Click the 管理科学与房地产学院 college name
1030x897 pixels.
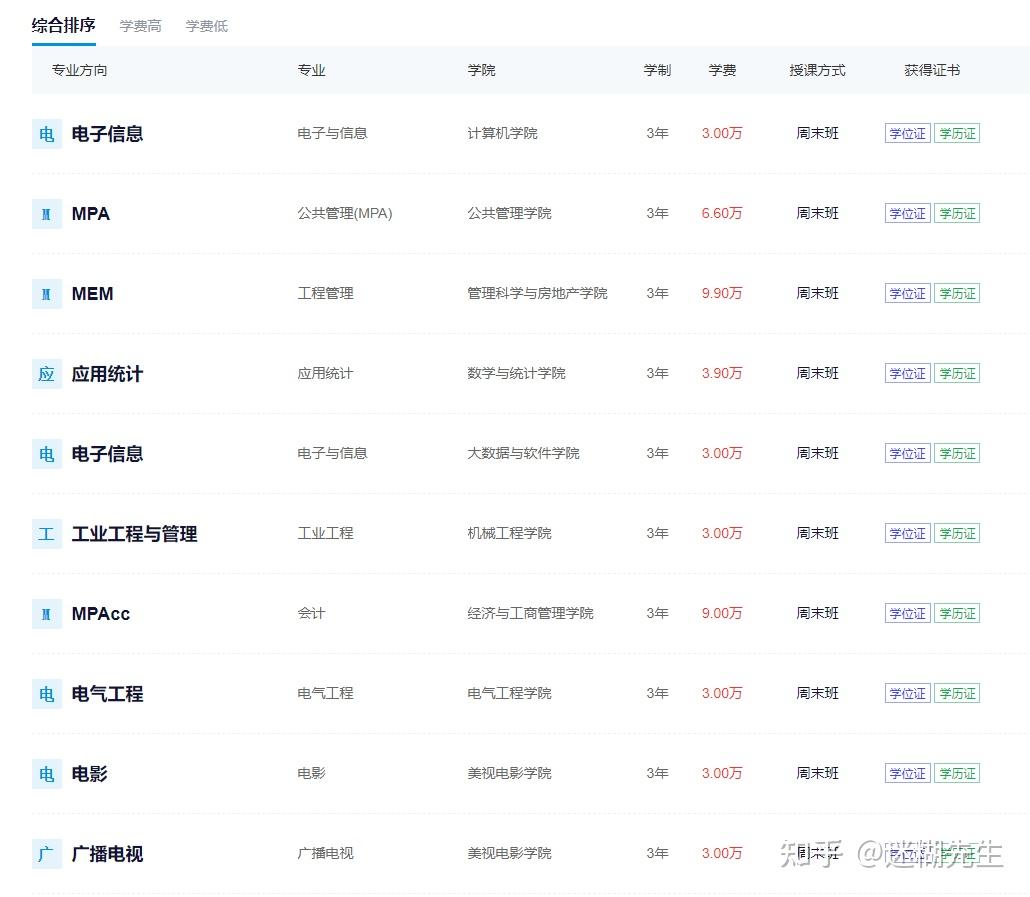(537, 294)
